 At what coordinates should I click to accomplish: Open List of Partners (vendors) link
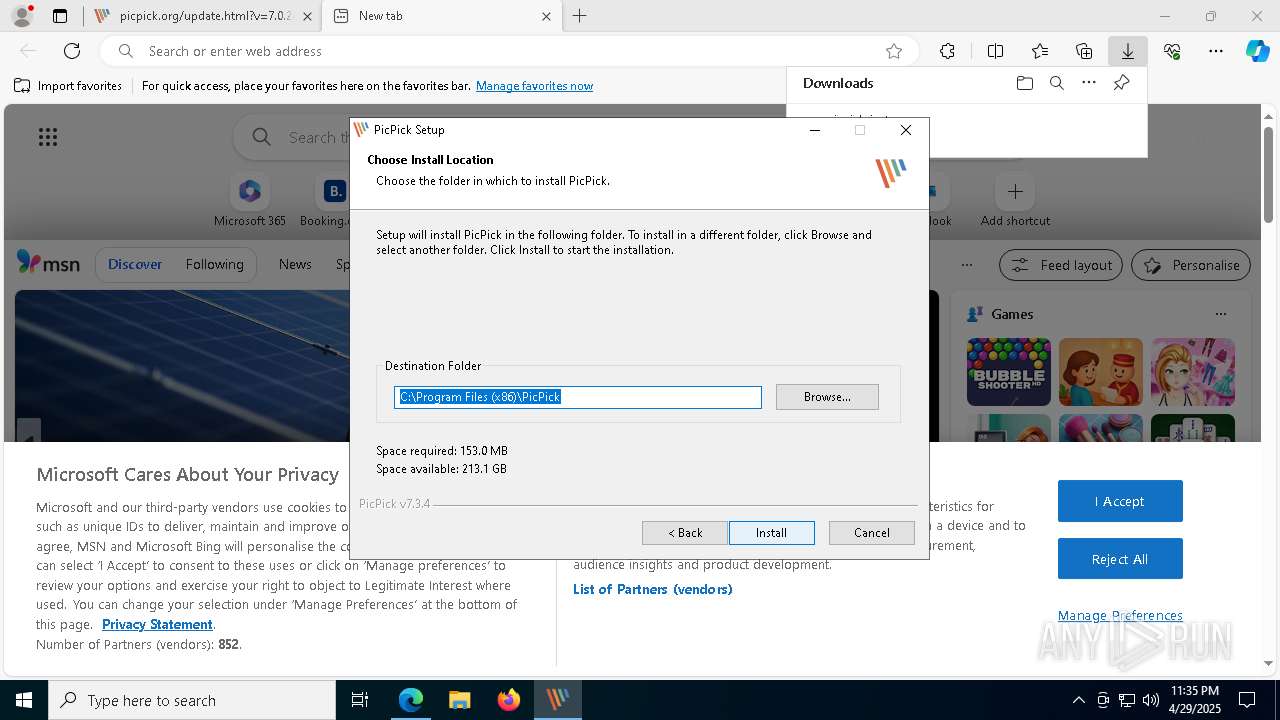[x=653, y=589]
